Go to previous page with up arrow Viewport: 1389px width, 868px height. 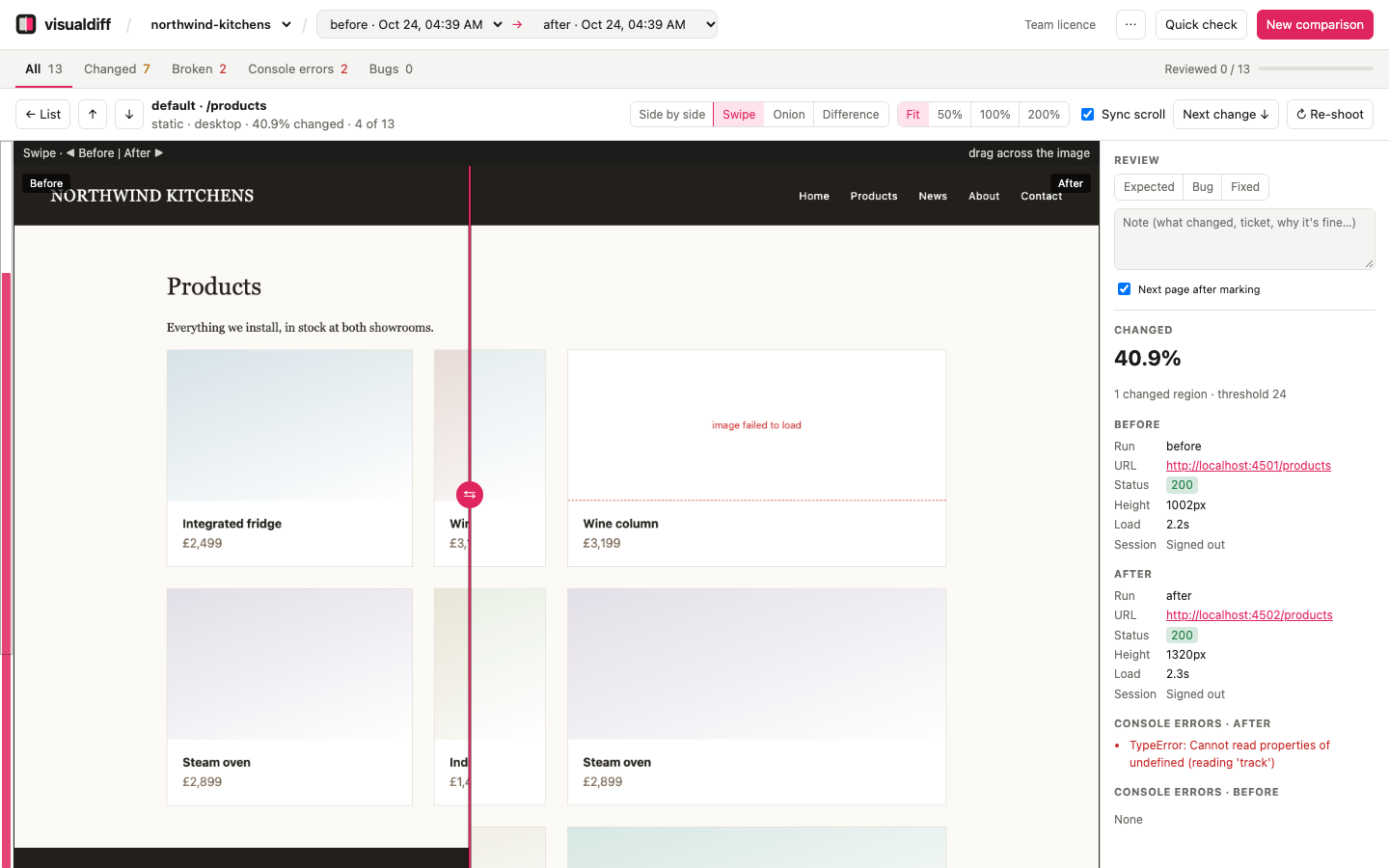pos(93,114)
